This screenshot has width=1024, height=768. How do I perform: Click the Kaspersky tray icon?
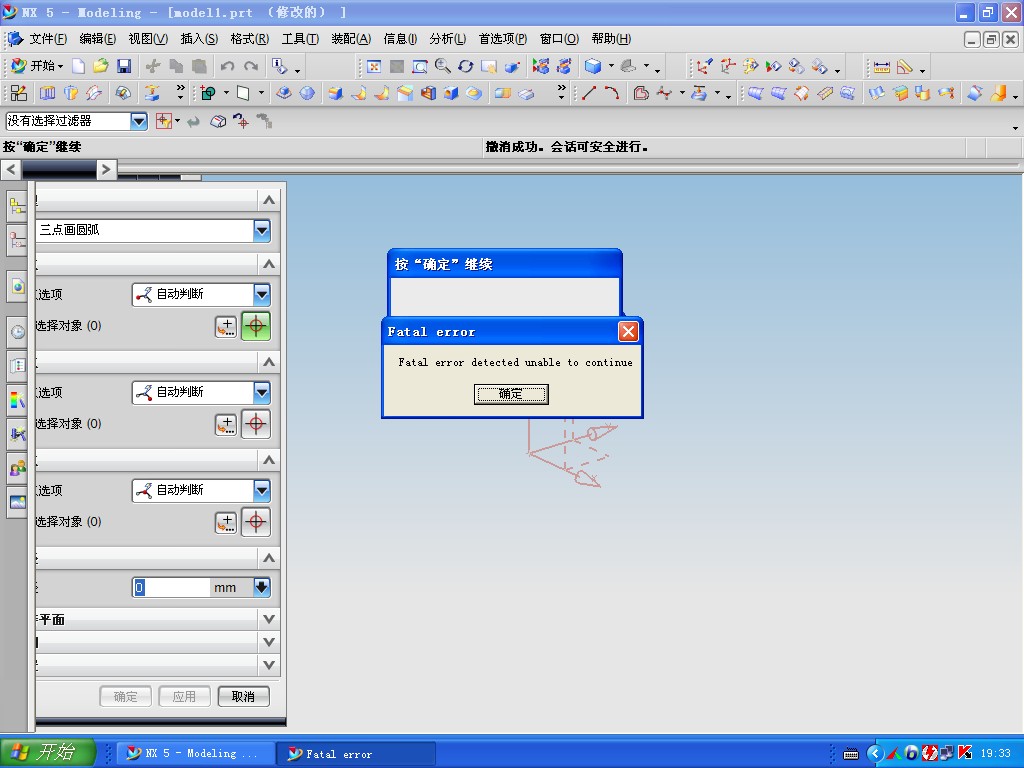coord(965,753)
